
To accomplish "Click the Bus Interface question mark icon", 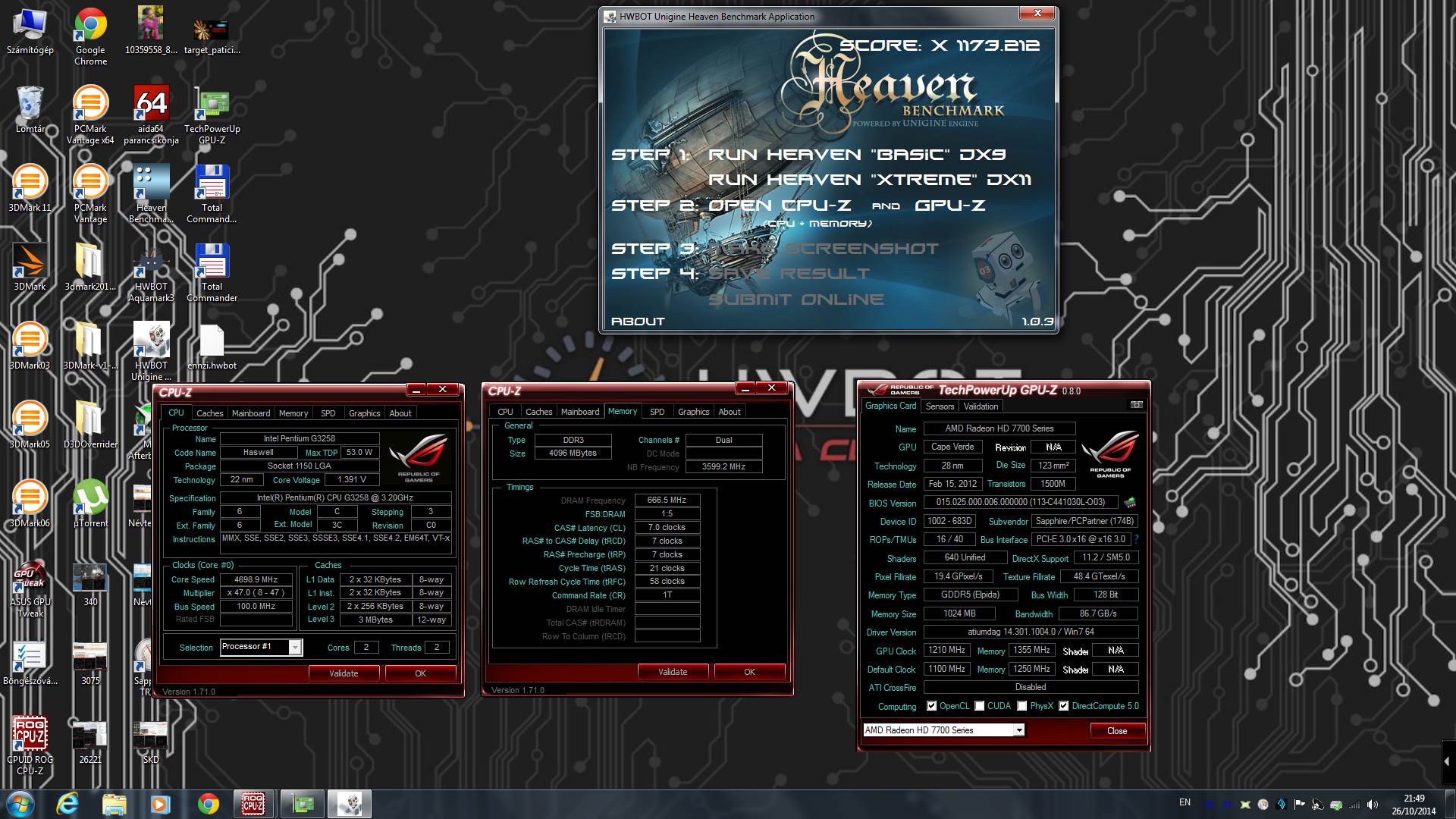I will click(x=1136, y=539).
